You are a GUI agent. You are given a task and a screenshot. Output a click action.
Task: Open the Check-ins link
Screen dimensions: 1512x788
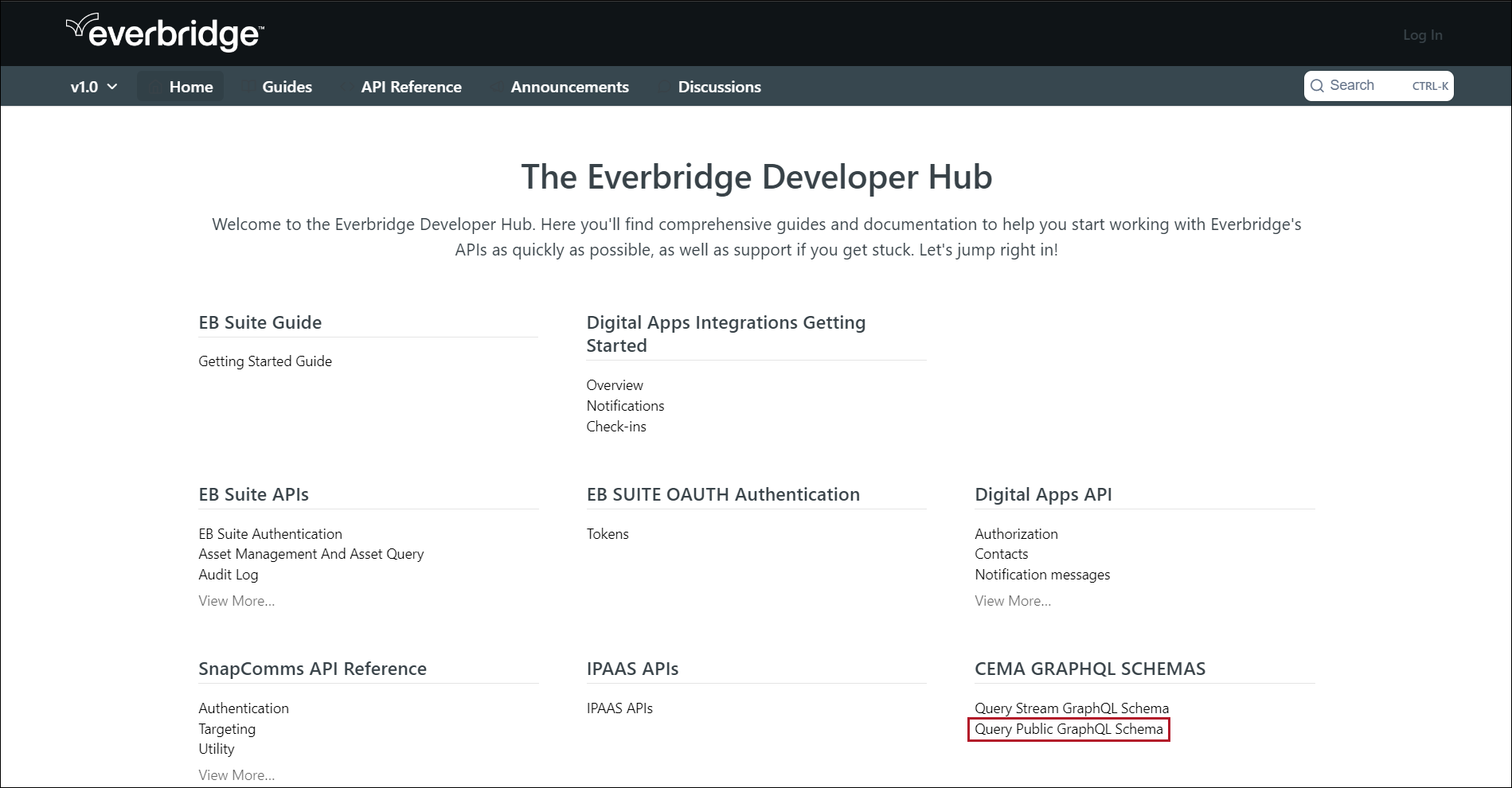tap(616, 427)
